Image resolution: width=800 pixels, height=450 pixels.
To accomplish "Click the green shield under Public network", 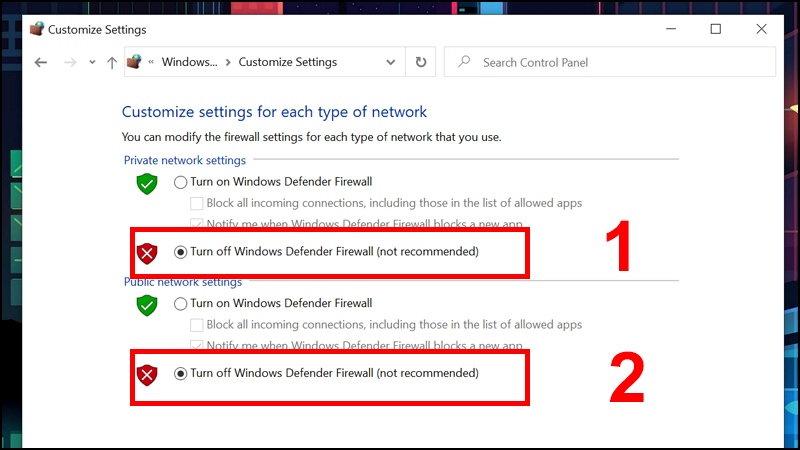I will click(x=147, y=305).
